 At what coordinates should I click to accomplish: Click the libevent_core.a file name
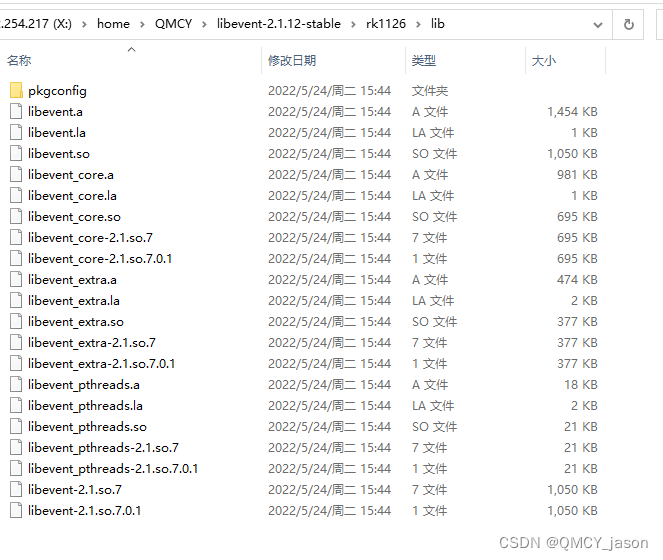[71, 175]
